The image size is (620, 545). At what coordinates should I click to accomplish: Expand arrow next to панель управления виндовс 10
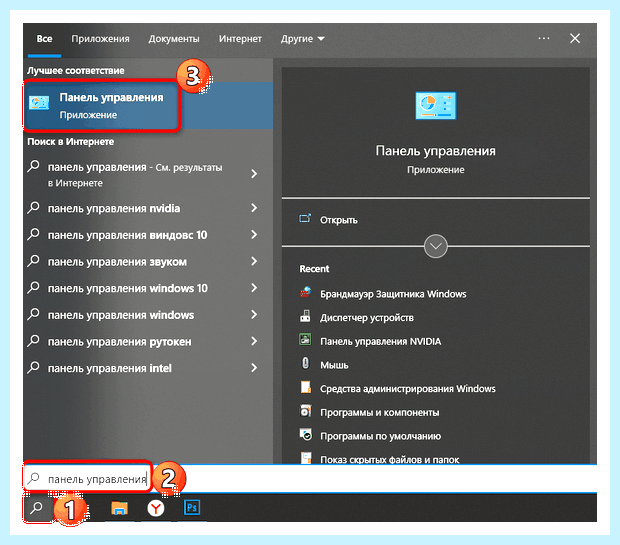(254, 235)
